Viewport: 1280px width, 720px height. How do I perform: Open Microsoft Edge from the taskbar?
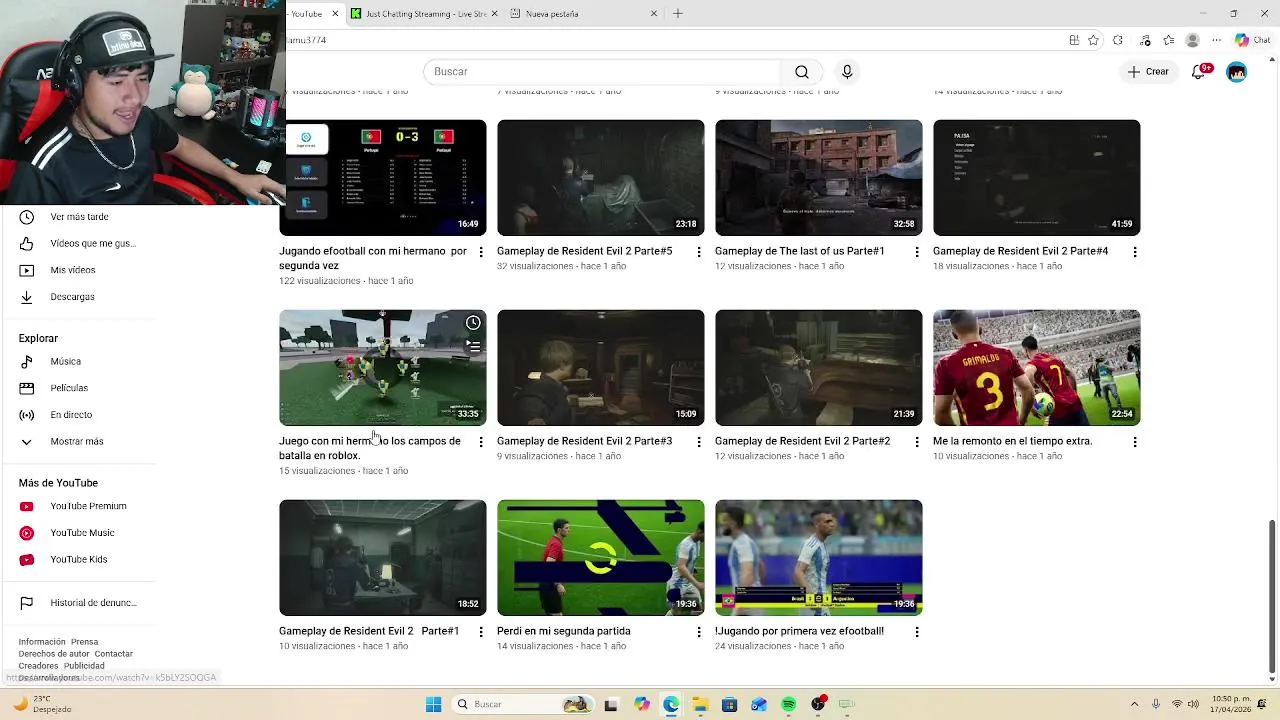671,704
